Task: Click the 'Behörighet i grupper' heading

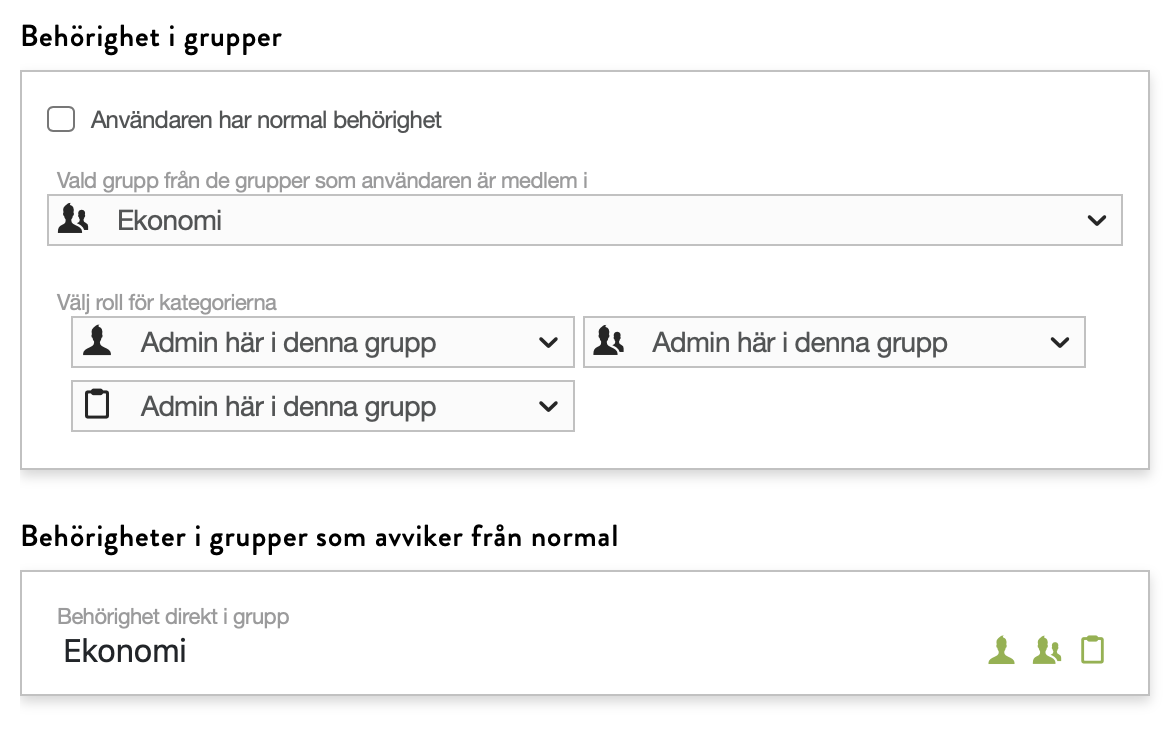Action: click(x=151, y=37)
